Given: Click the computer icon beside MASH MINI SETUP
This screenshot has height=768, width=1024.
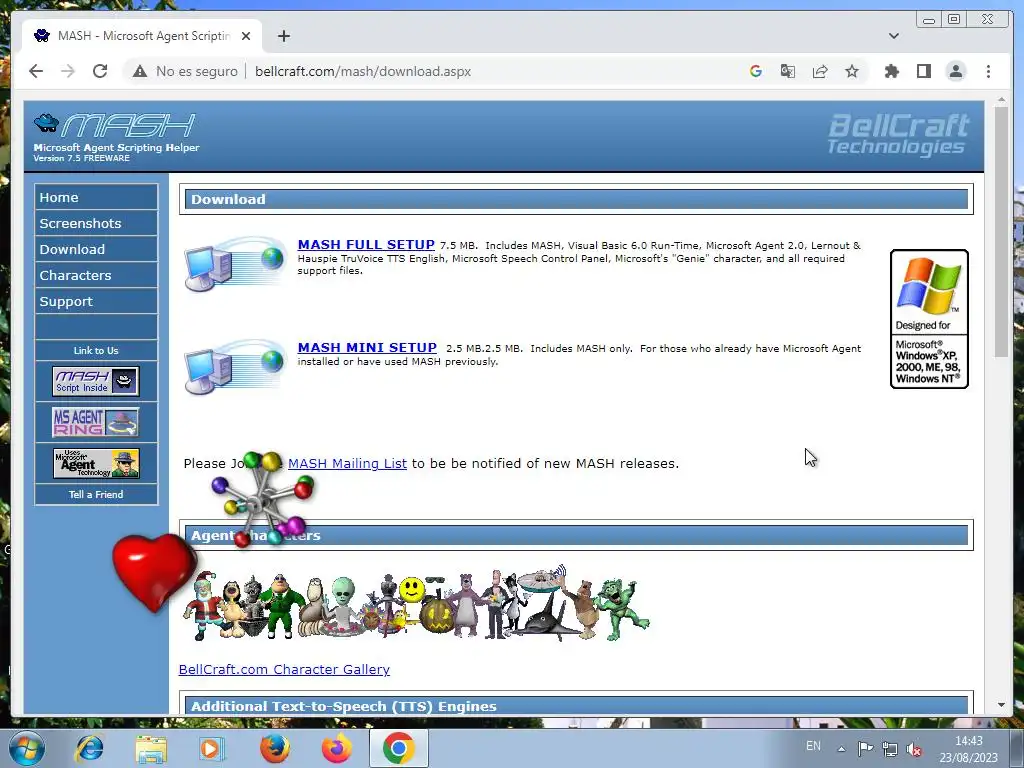Looking at the screenshot, I should [x=235, y=367].
